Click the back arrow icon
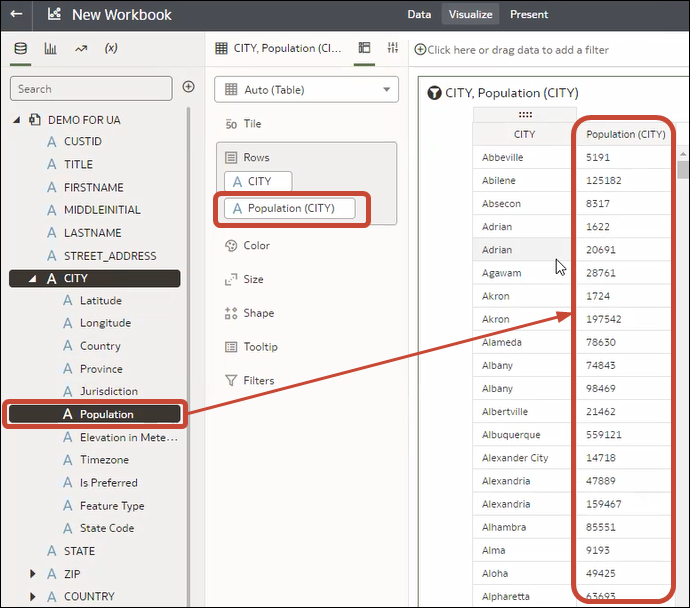Viewport: 690px width, 608px height. tap(16, 14)
